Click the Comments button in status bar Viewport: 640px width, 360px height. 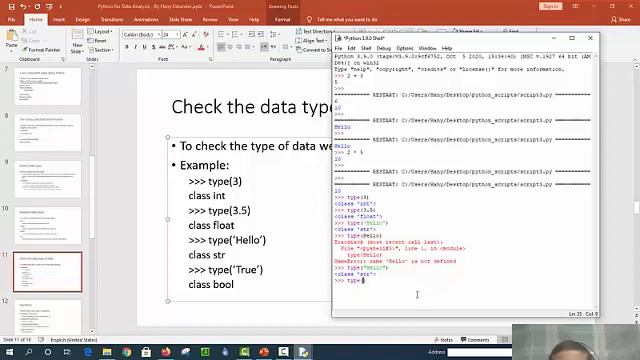pos(475,340)
